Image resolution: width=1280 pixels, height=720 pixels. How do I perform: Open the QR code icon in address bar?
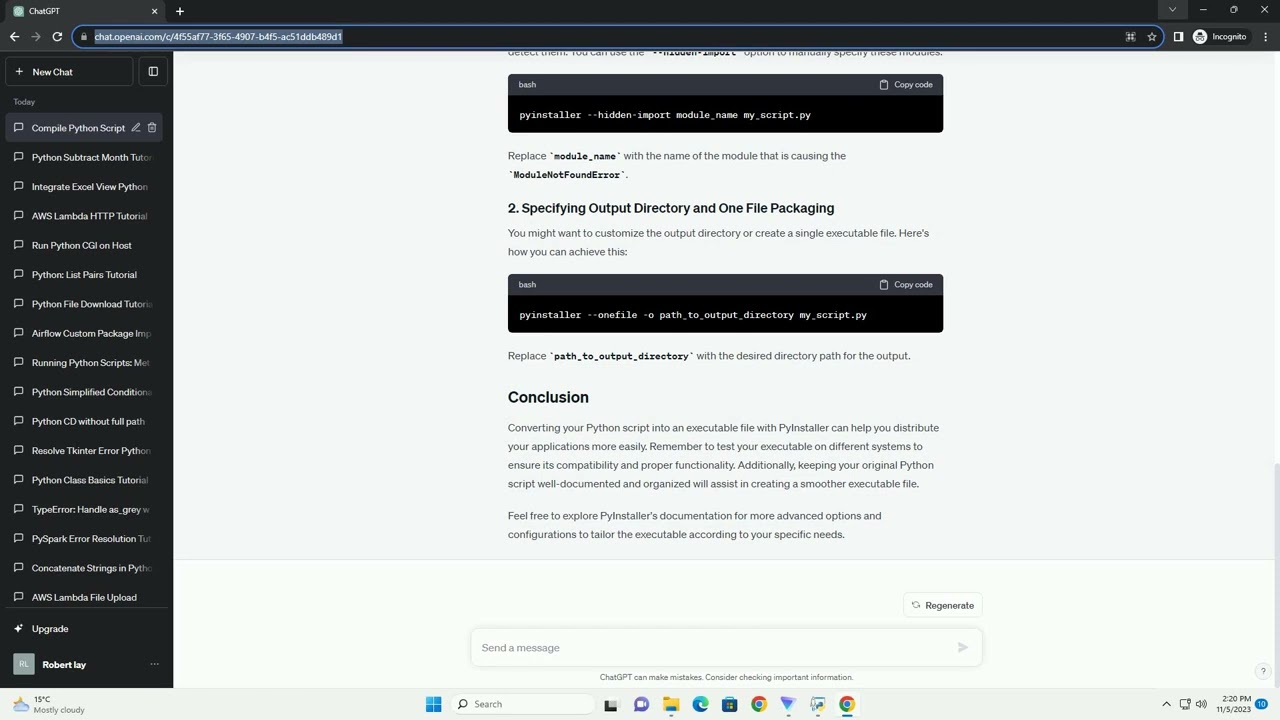(x=1130, y=37)
